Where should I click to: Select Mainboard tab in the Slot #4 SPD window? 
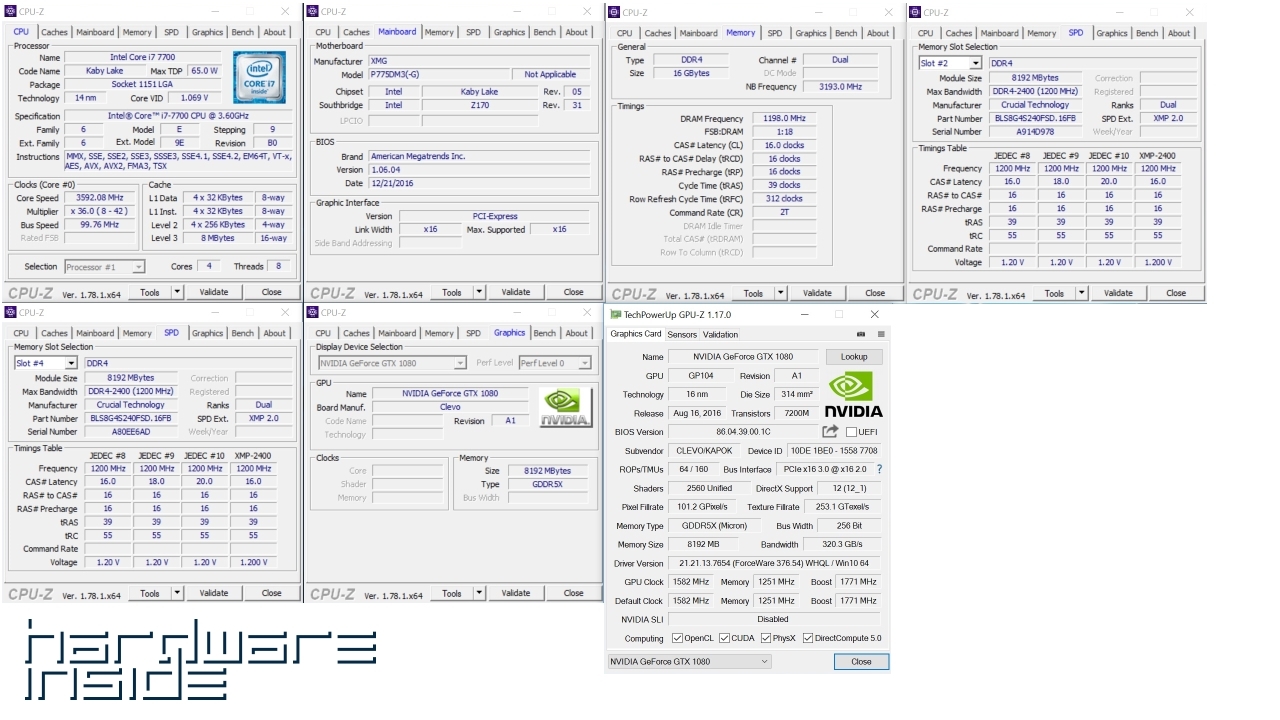(95, 333)
